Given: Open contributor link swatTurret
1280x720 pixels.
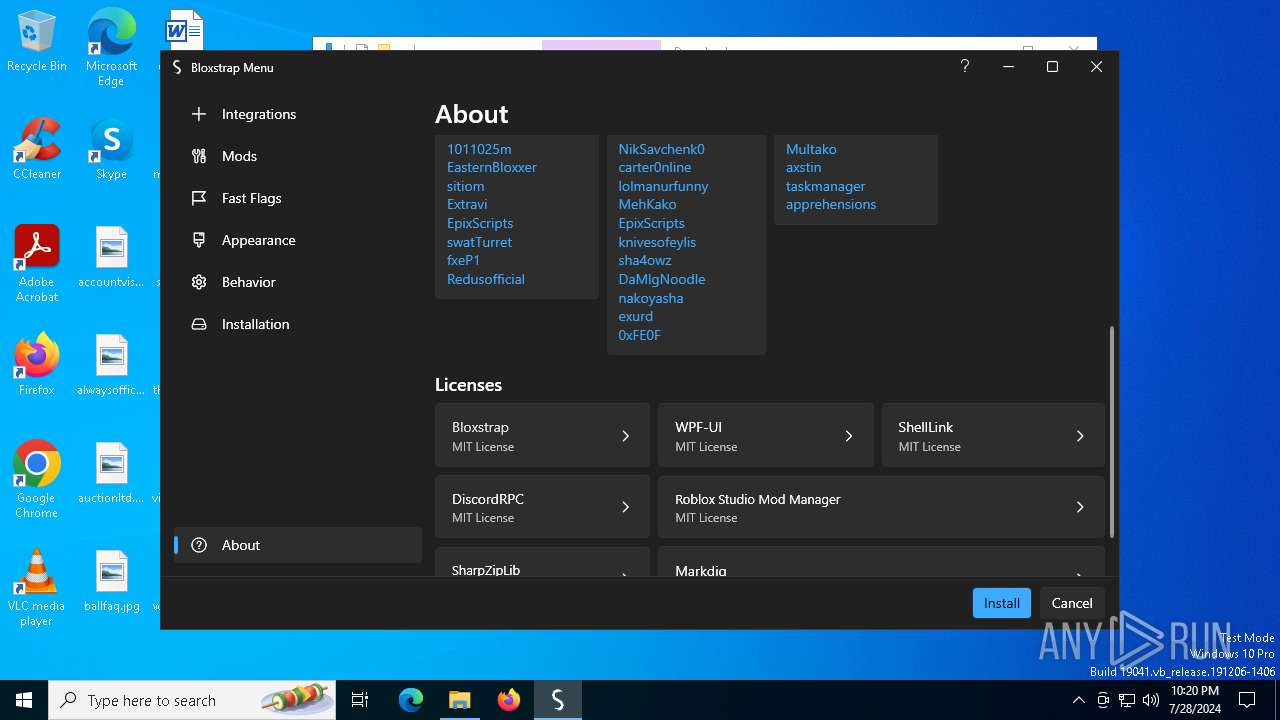Looking at the screenshot, I should pyautogui.click(x=479, y=242).
